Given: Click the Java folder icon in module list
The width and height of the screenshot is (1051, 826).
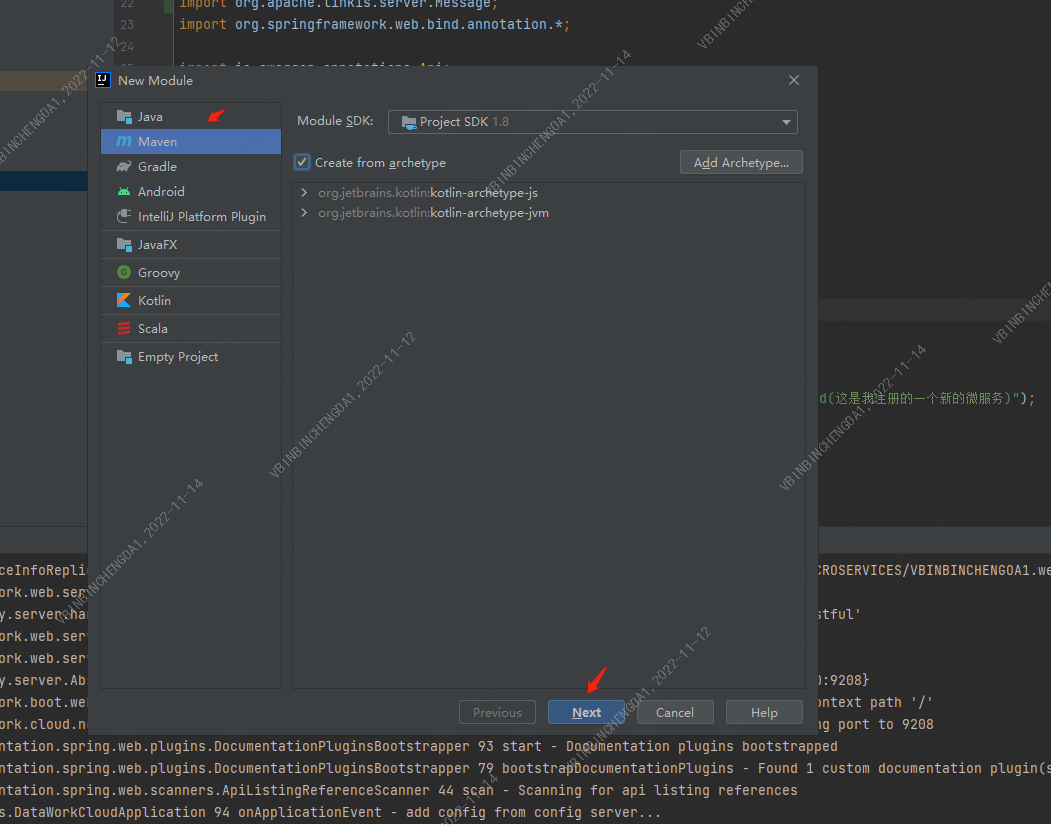Looking at the screenshot, I should click(x=124, y=117).
